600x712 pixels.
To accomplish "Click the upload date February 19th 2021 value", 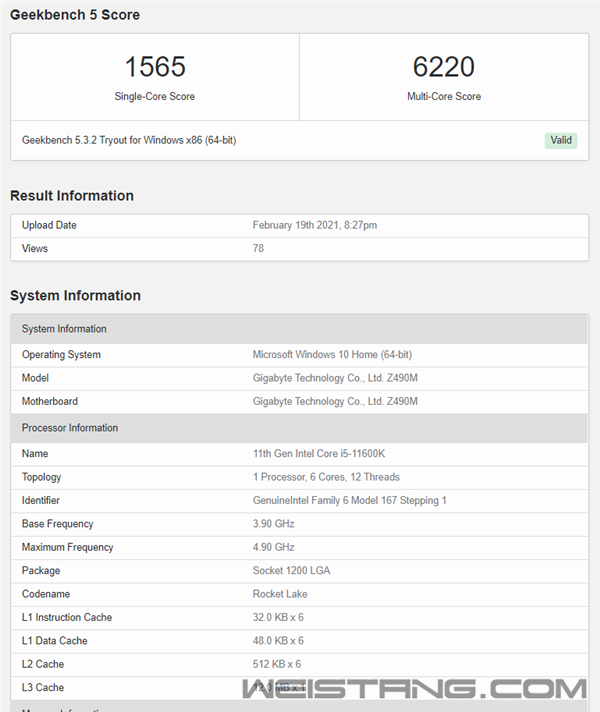I will 314,225.
